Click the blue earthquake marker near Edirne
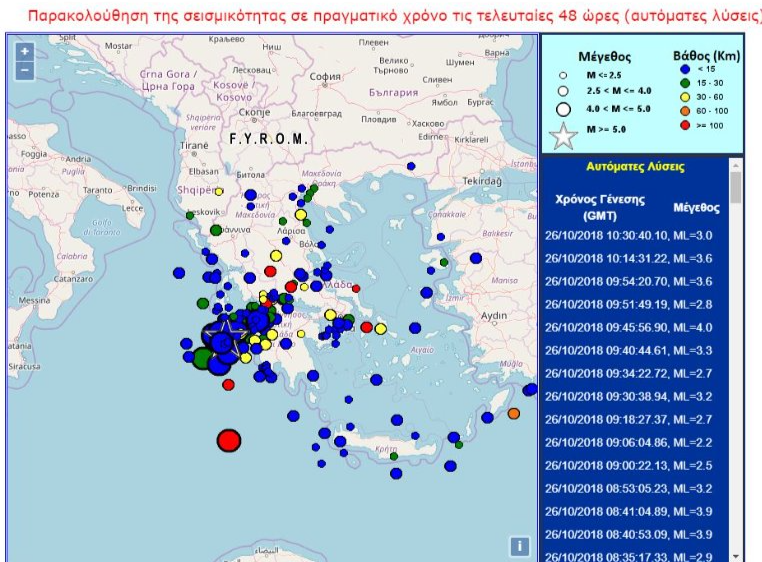This screenshot has height=562, width=762. coord(411,166)
